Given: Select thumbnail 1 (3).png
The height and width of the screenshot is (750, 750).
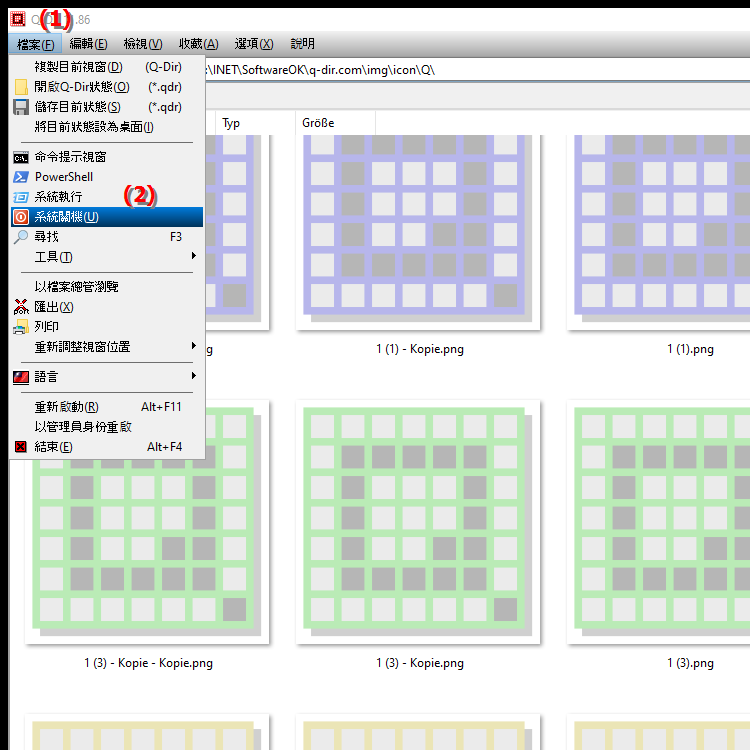Looking at the screenshot, I should [x=659, y=522].
